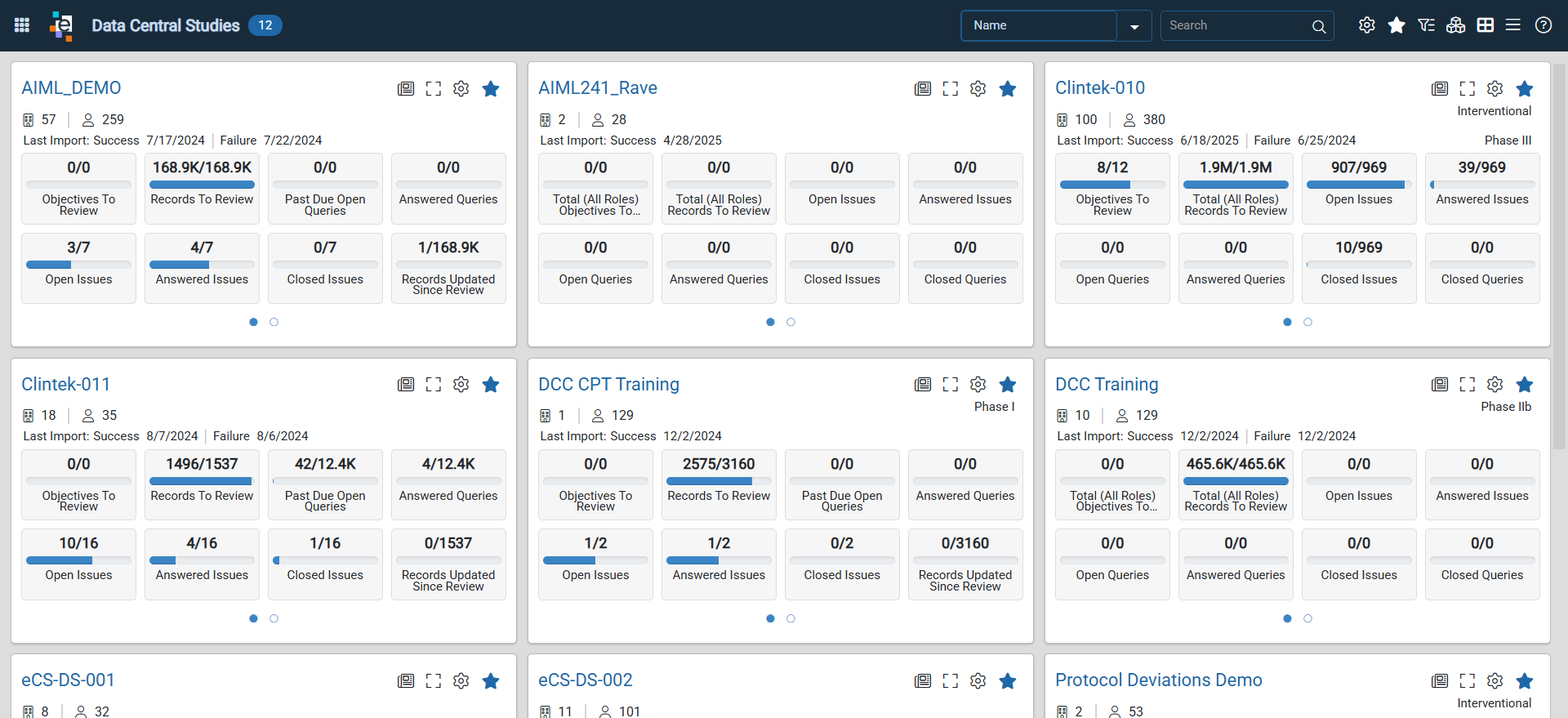Open the Clintek-010 study link
Image resolution: width=1568 pixels, height=718 pixels.
1100,87
